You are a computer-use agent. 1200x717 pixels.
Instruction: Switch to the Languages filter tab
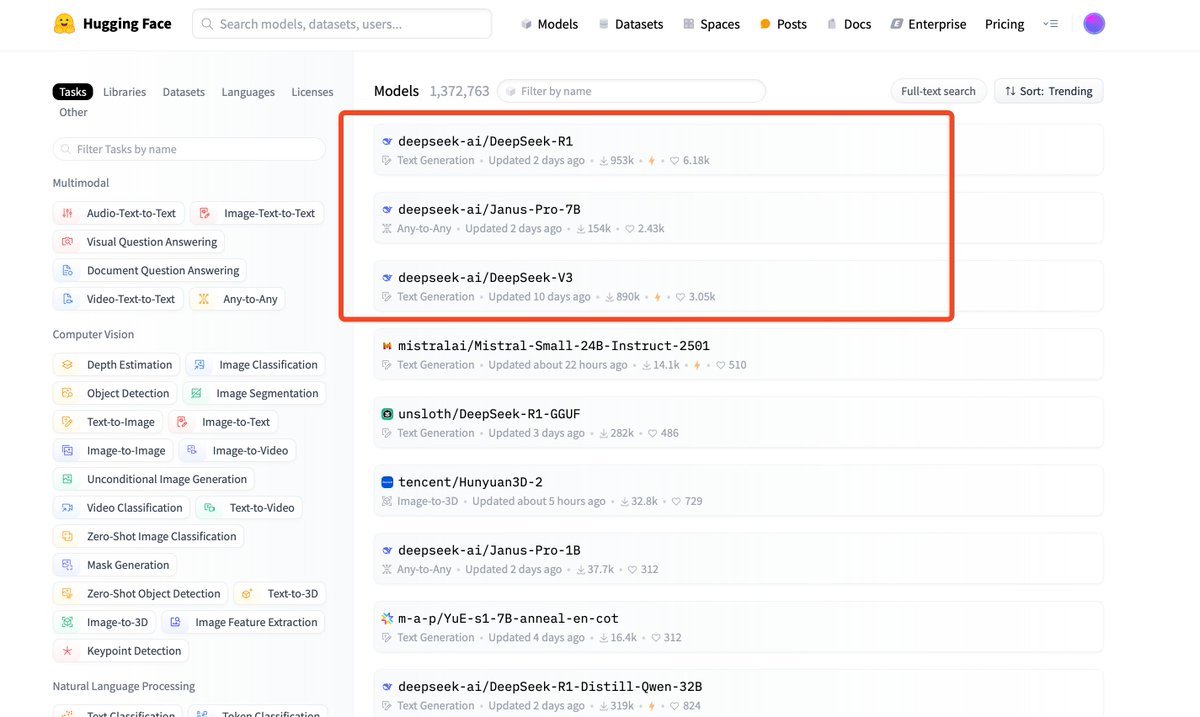pos(248,92)
